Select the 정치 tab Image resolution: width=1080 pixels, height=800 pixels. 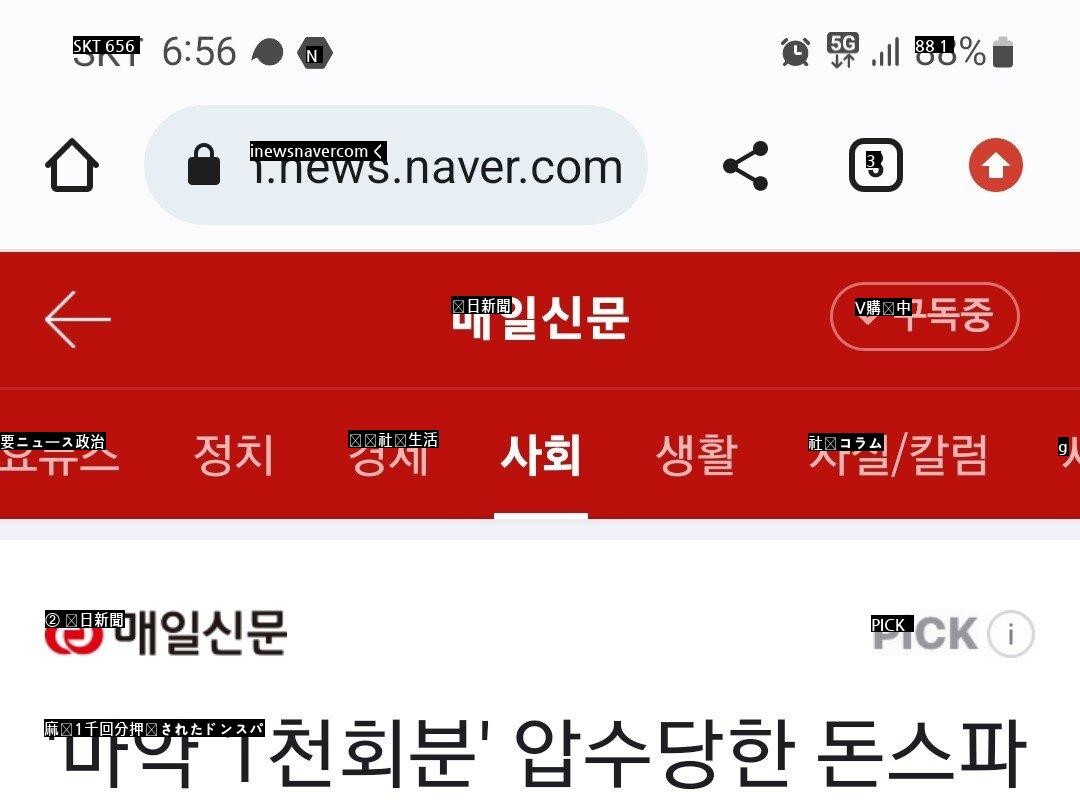click(x=234, y=455)
